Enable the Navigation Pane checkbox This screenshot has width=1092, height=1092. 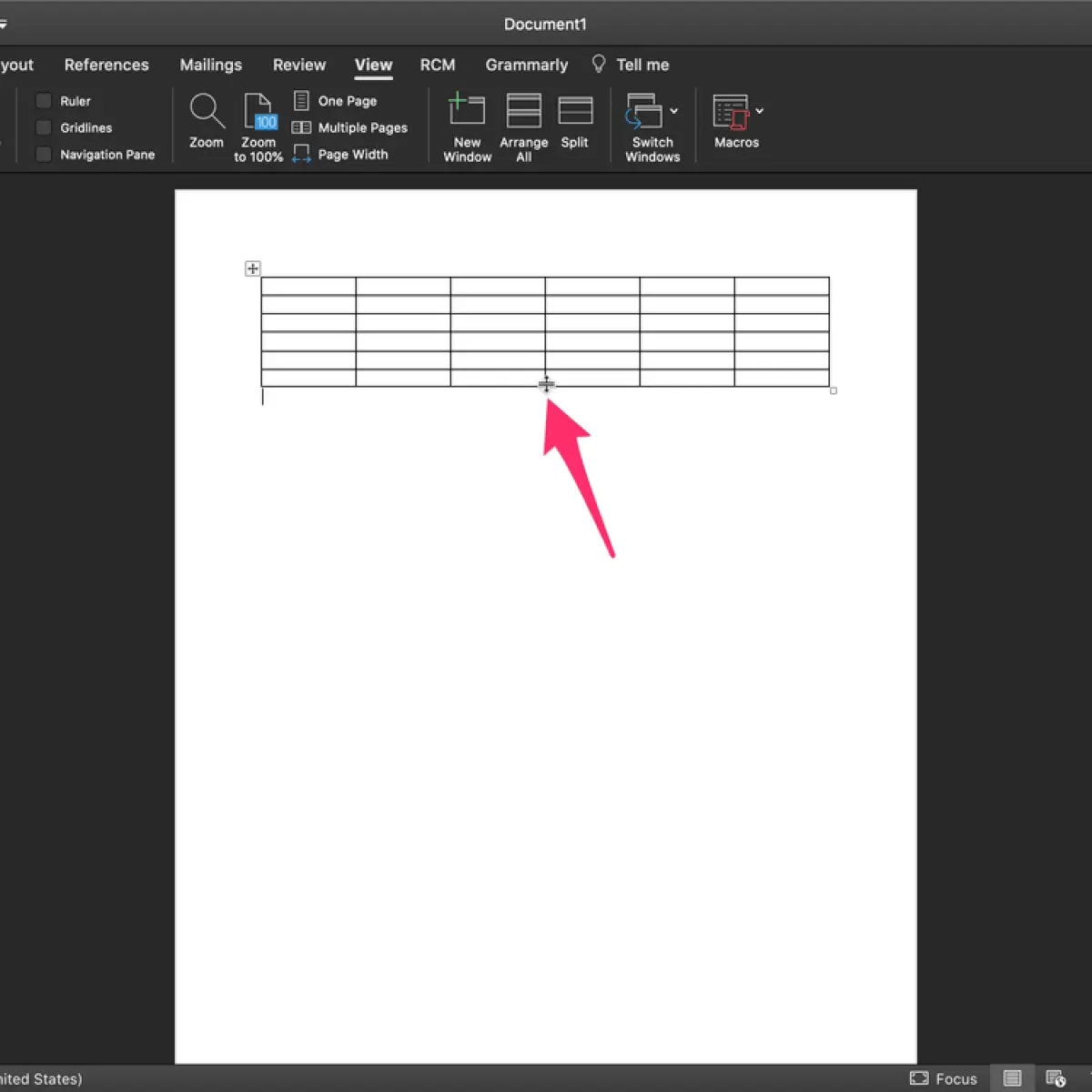(44, 155)
